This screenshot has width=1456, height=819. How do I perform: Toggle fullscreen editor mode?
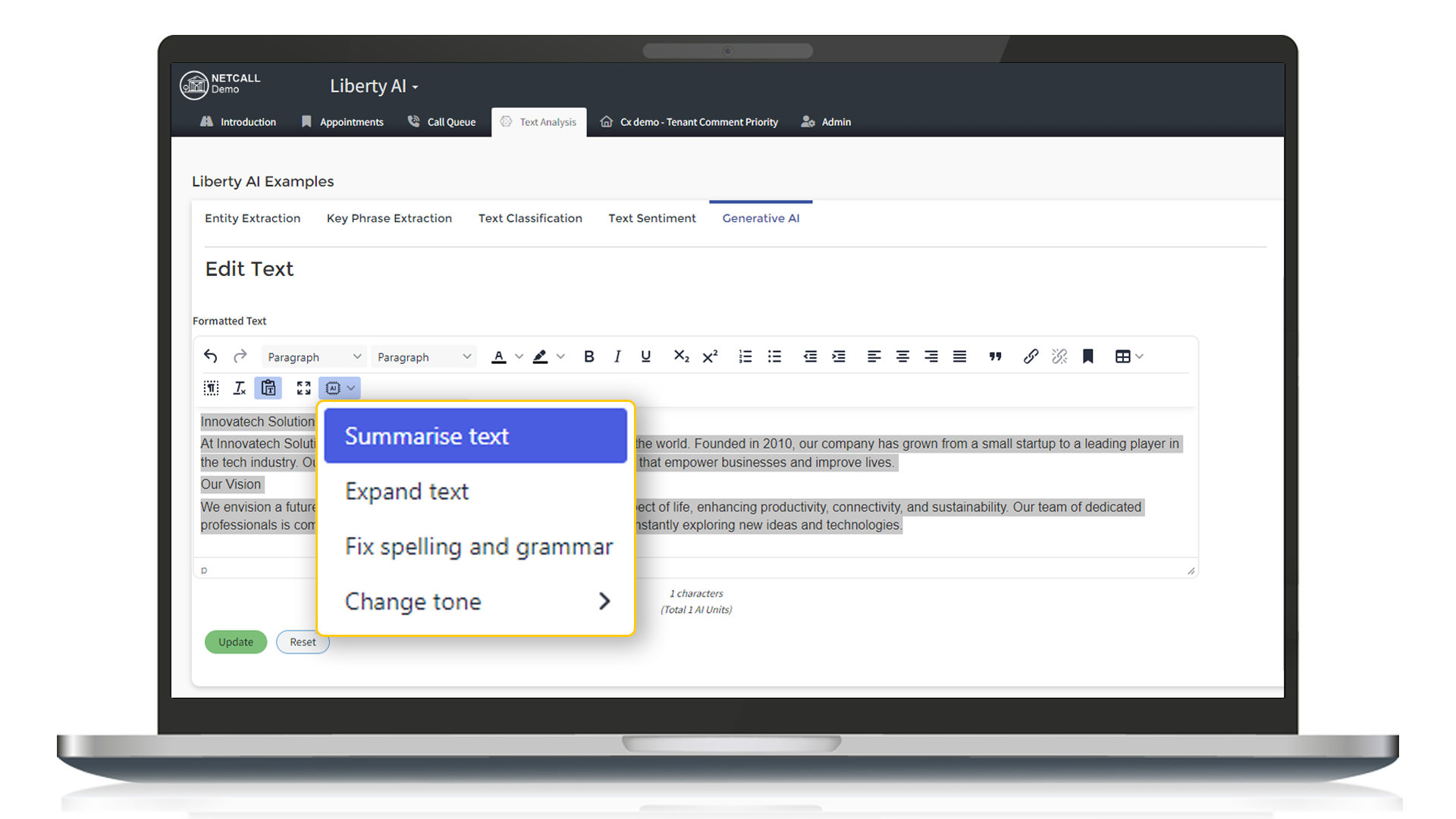tap(303, 388)
